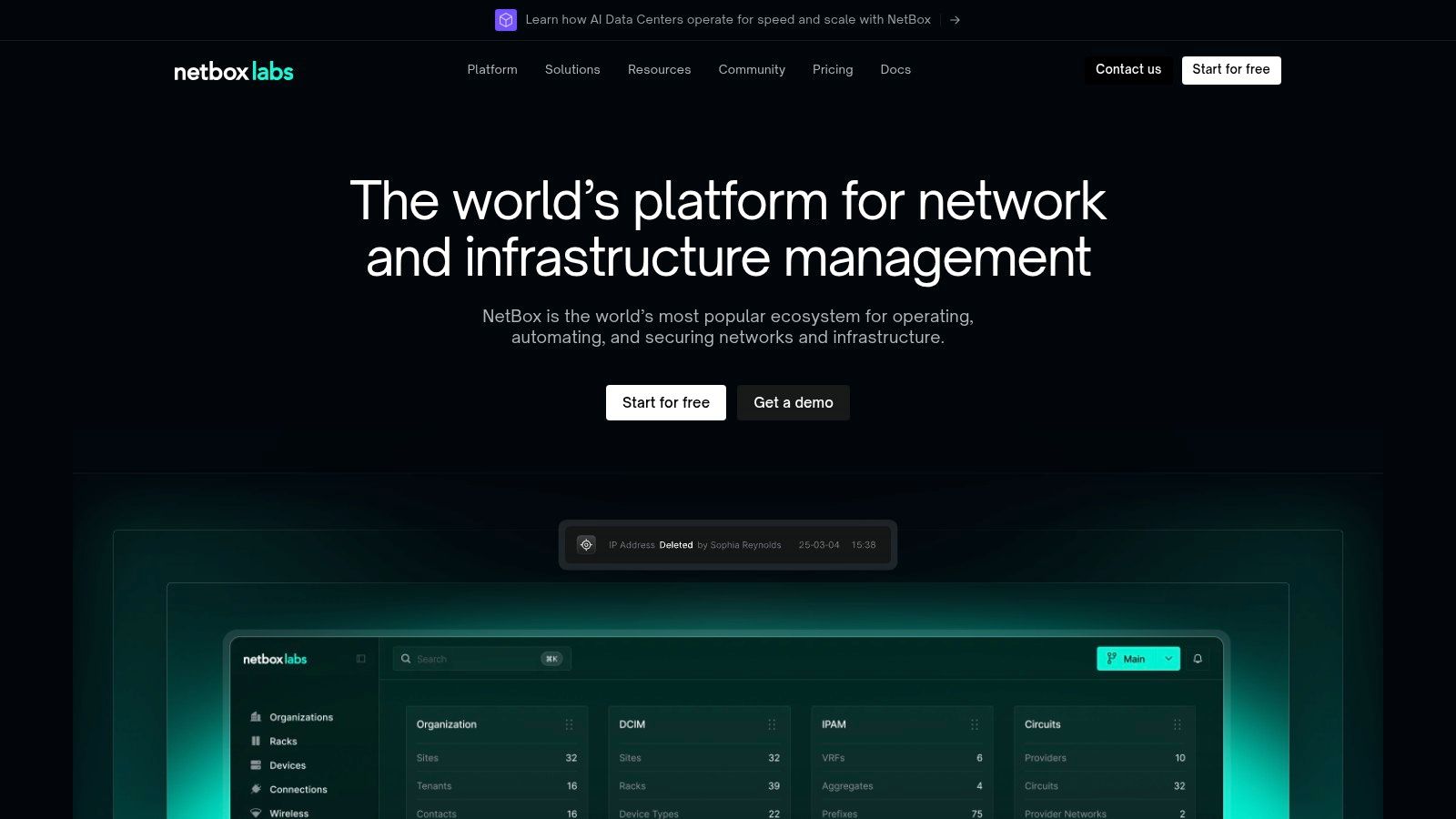
Task: Open the Solutions navigation dropdown
Action: tap(572, 69)
